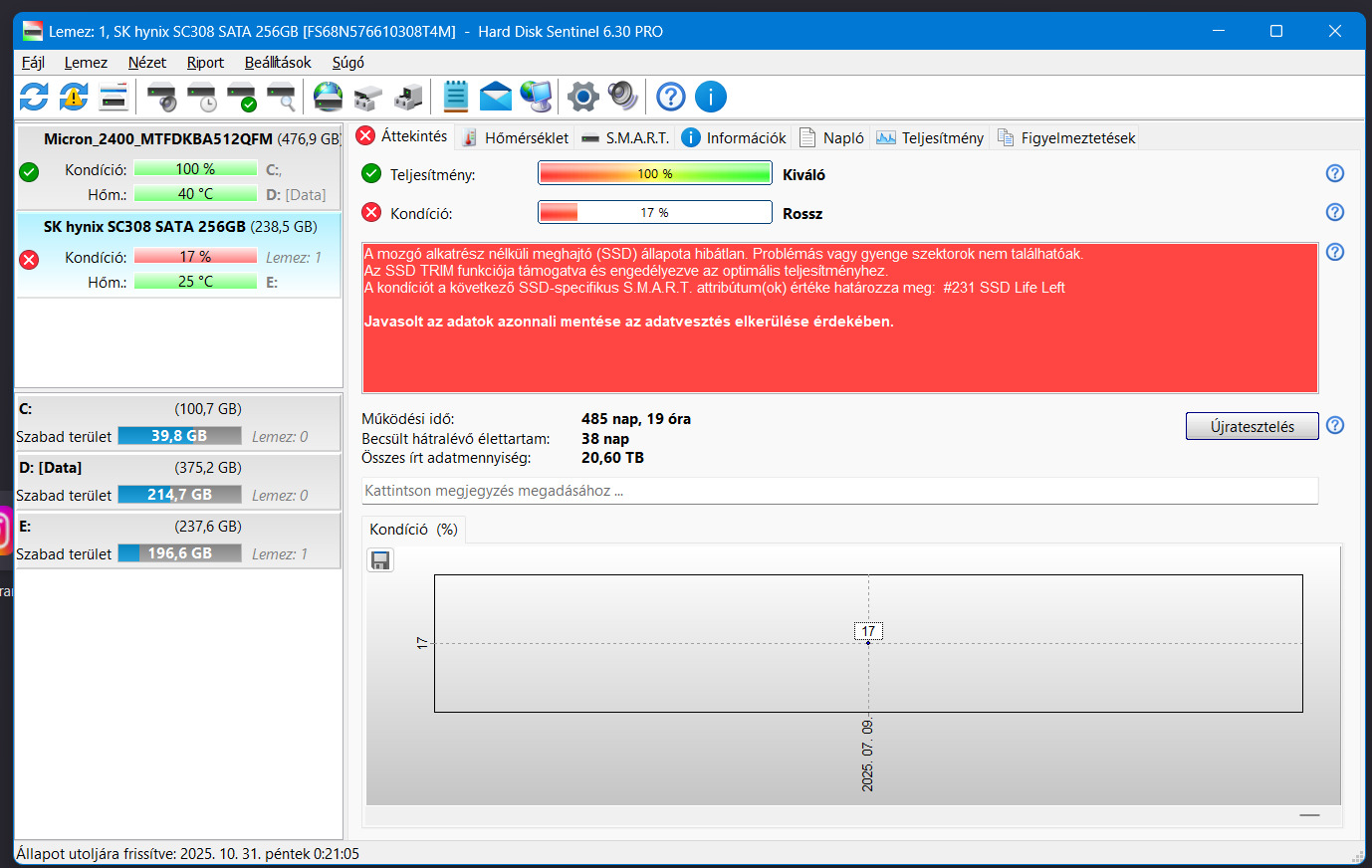The width and height of the screenshot is (1372, 868).
Task: Click the dash collapse mark below the graph
Action: [1309, 815]
